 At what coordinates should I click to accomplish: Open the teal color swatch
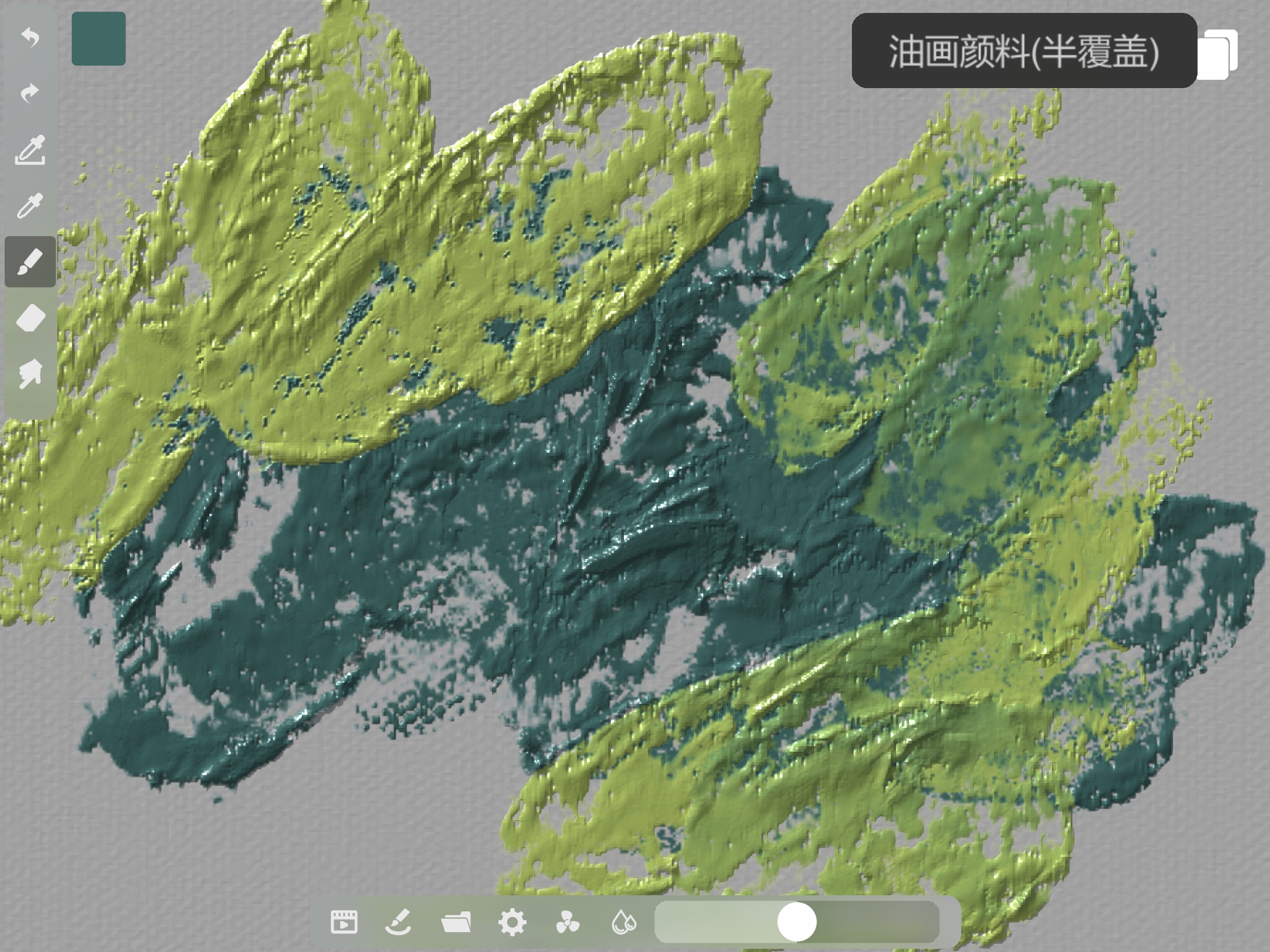pyautogui.click(x=99, y=38)
